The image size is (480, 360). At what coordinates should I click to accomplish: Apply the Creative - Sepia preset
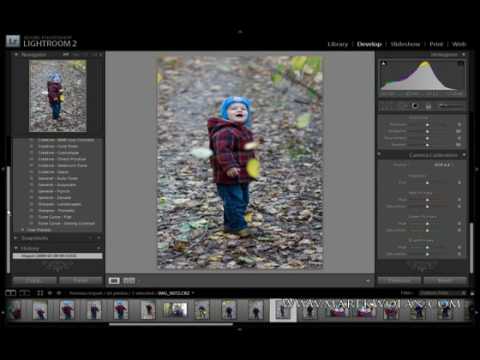(x=53, y=172)
